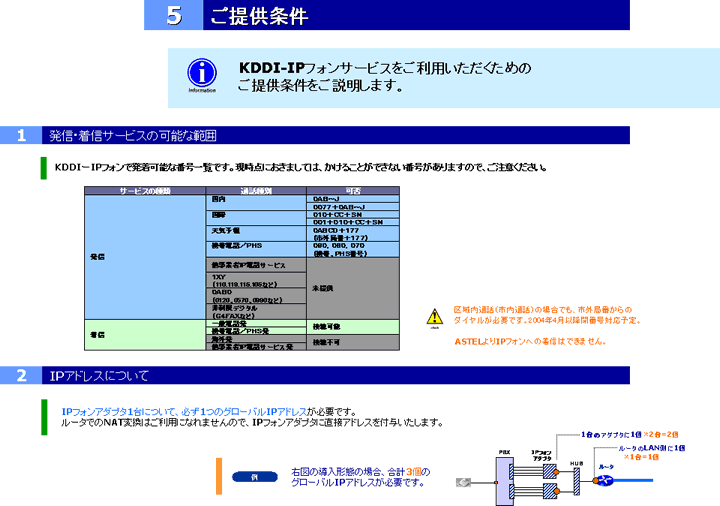Click the 1XY (110,119...) table cell
The height and width of the screenshot is (506, 720).
256,281
